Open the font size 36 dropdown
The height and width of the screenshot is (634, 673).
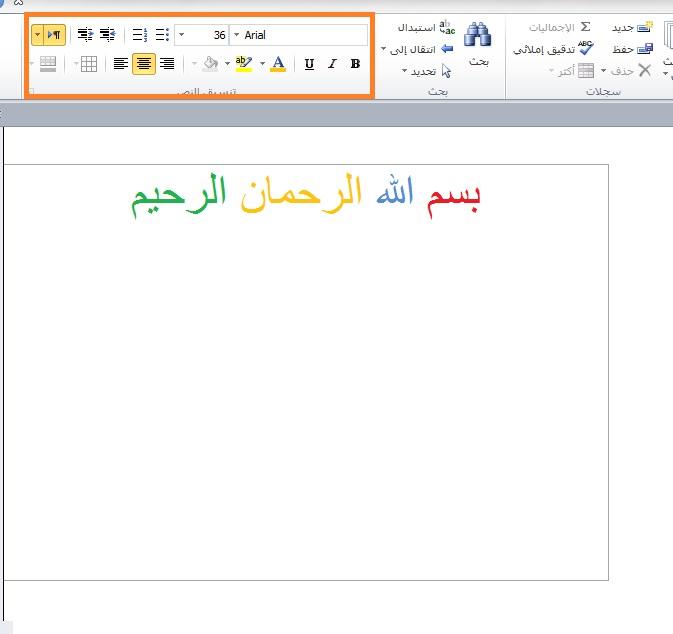181,35
